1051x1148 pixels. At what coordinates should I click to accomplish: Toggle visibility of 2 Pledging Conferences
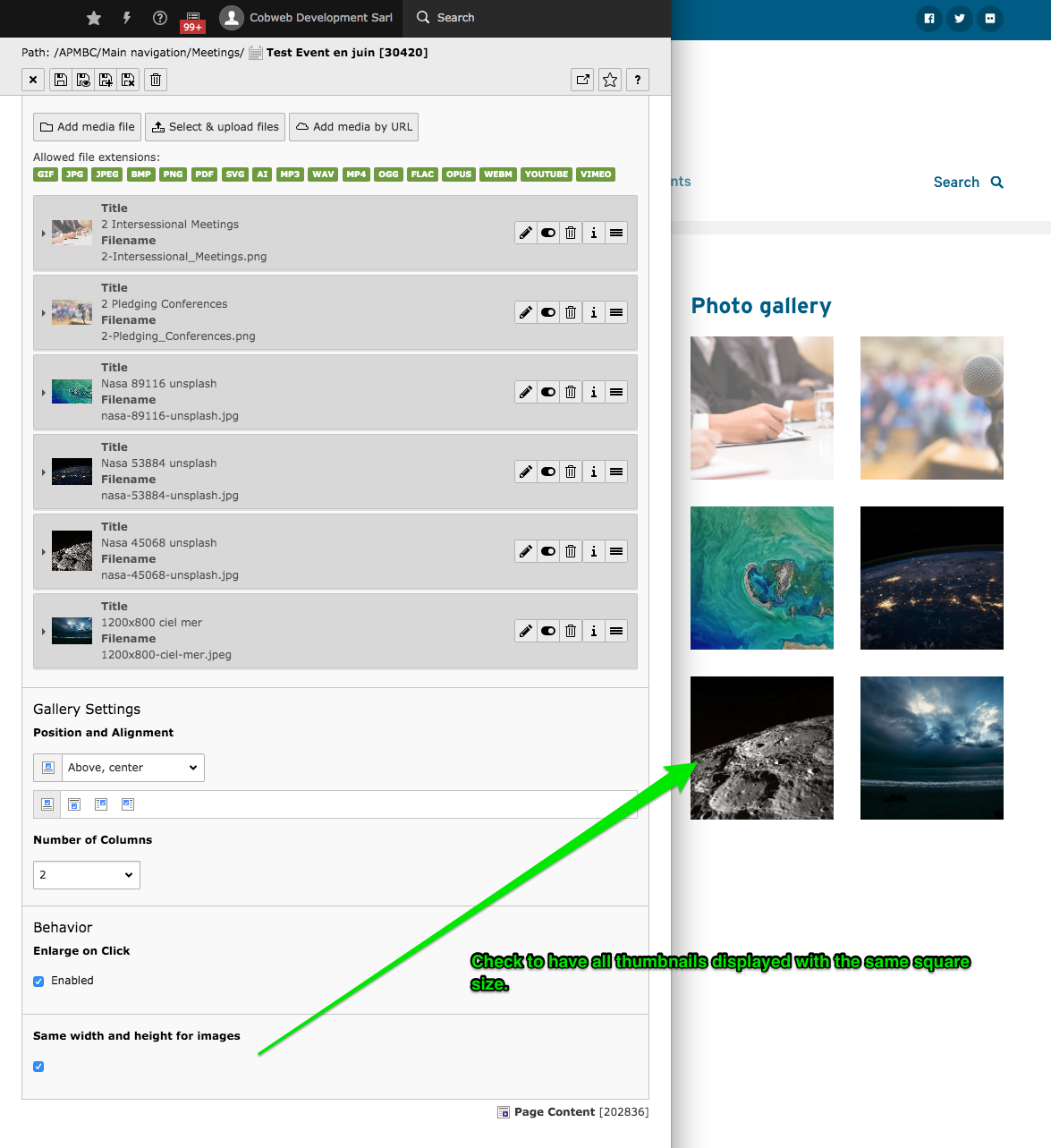pos(548,312)
